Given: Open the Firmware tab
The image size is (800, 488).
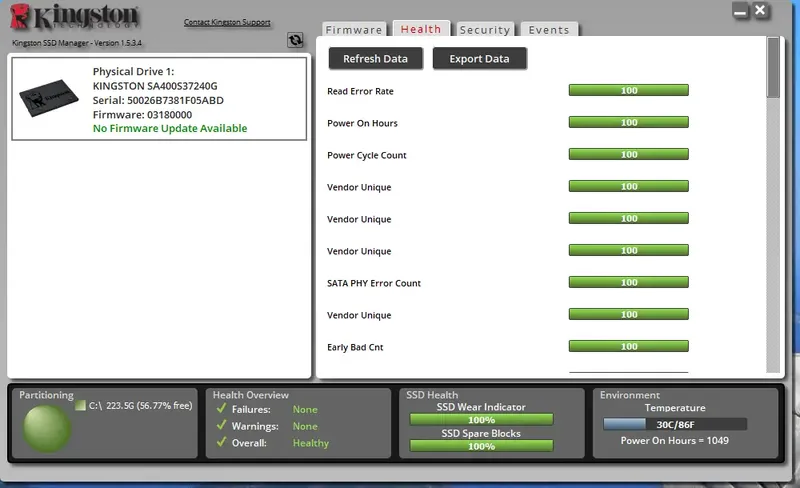Looking at the screenshot, I should [354, 30].
